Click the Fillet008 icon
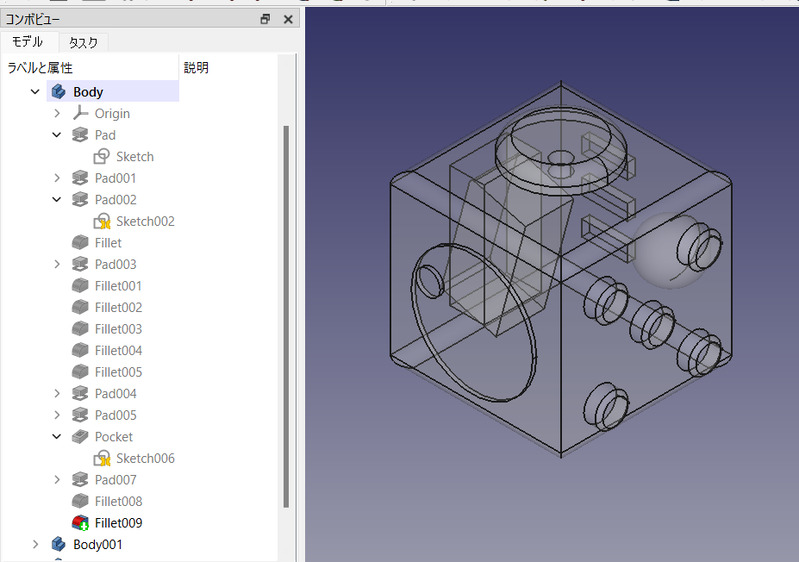The width and height of the screenshot is (799, 562). pos(80,501)
